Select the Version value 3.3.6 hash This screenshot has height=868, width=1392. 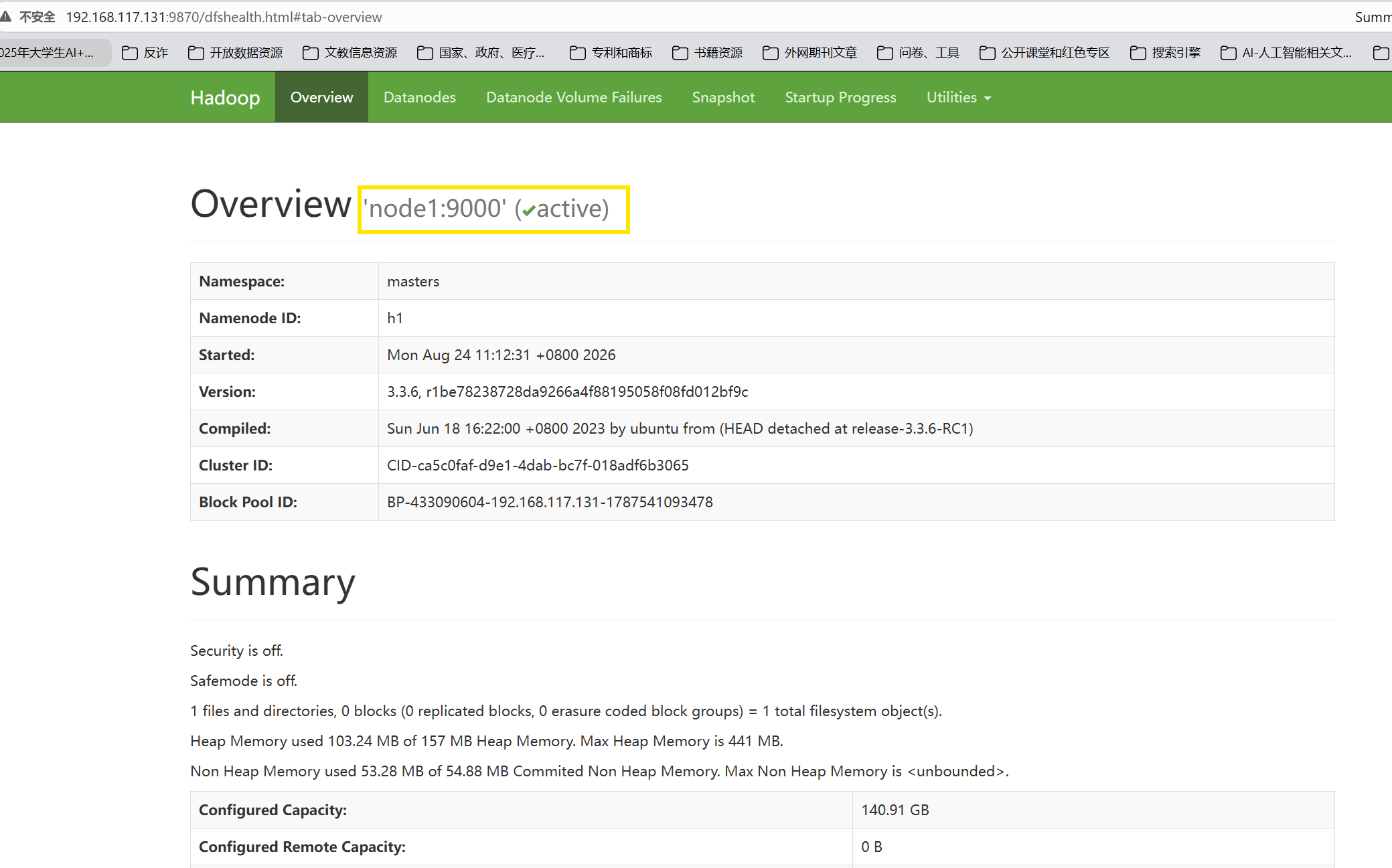click(567, 392)
